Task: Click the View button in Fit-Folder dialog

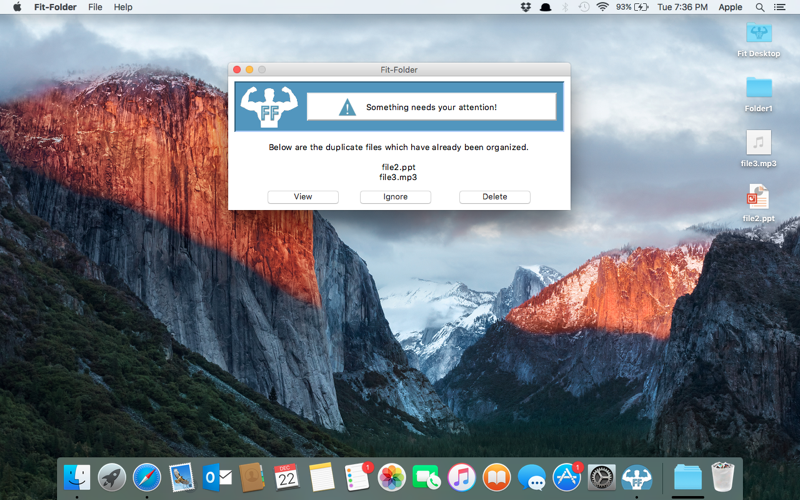Action: [x=303, y=197]
